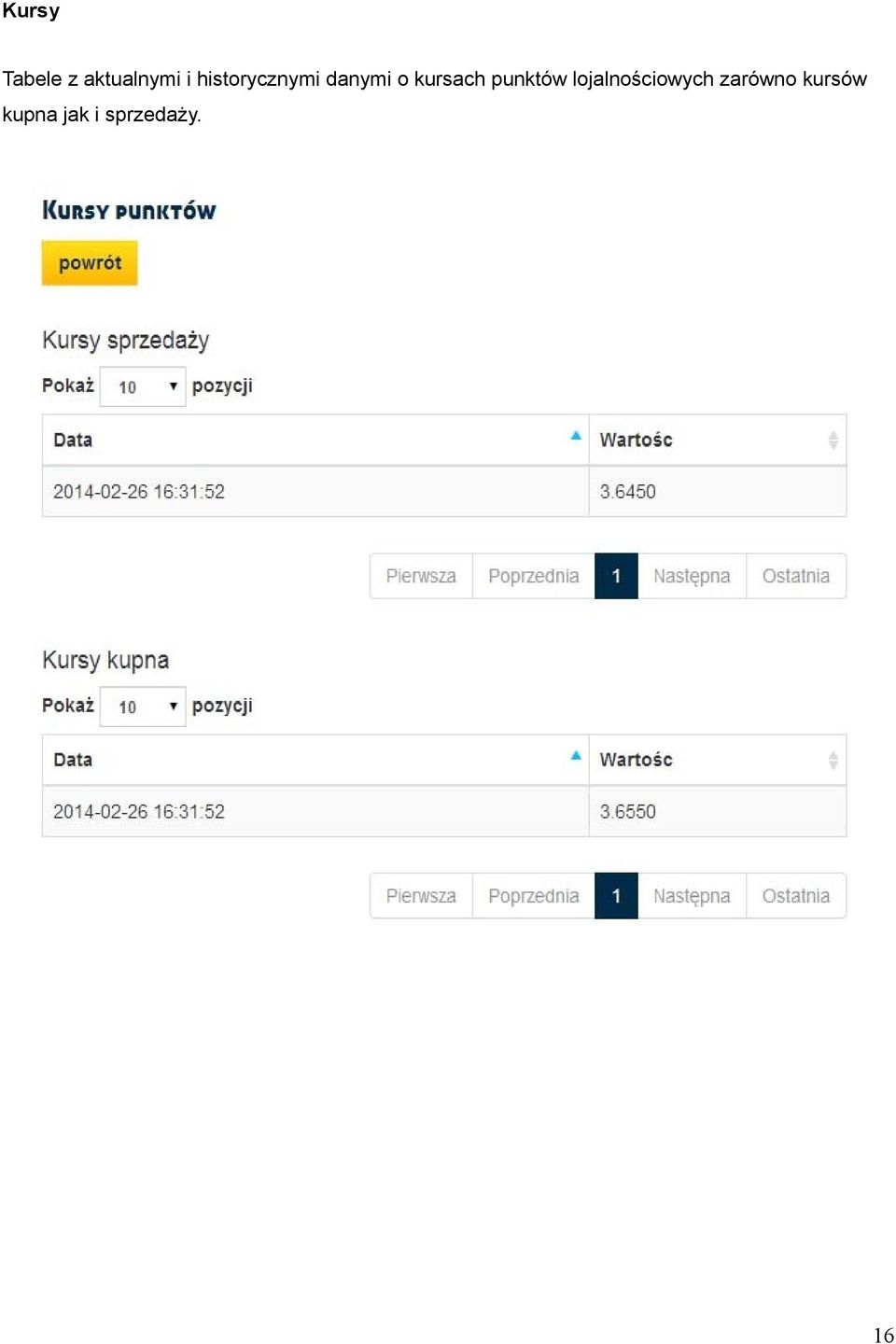Click the yellow powrót button
Image resolution: width=896 pixels, height=1344 pixels.
click(90, 263)
